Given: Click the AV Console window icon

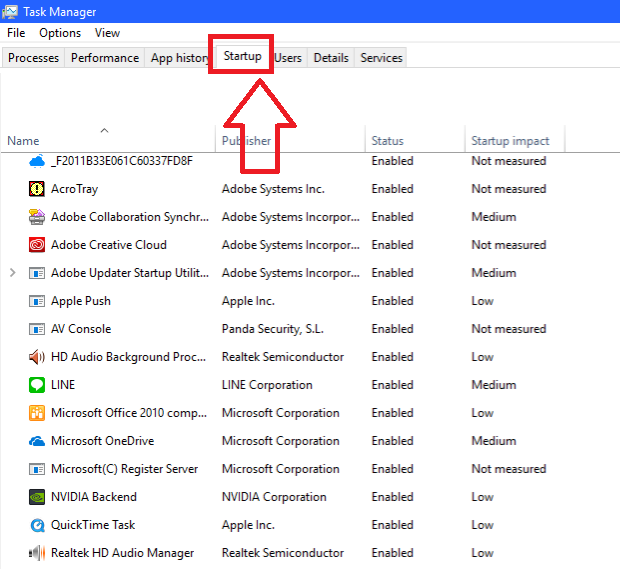Looking at the screenshot, I should 37,329.
